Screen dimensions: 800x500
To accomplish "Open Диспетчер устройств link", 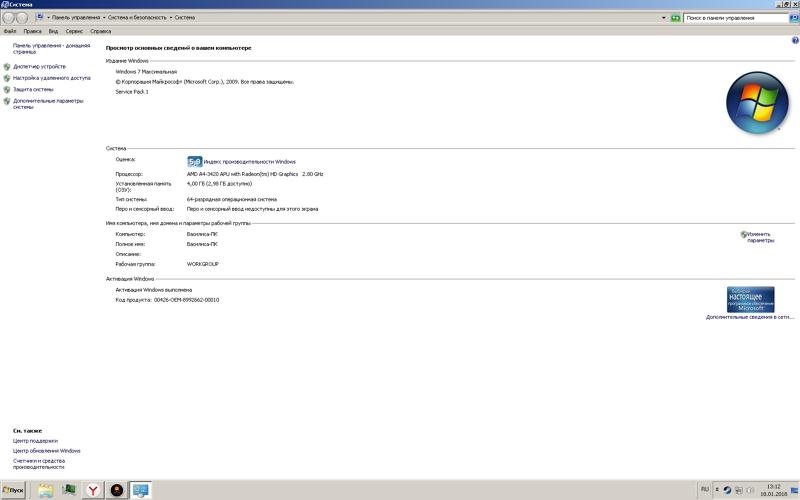I will [x=39, y=67].
